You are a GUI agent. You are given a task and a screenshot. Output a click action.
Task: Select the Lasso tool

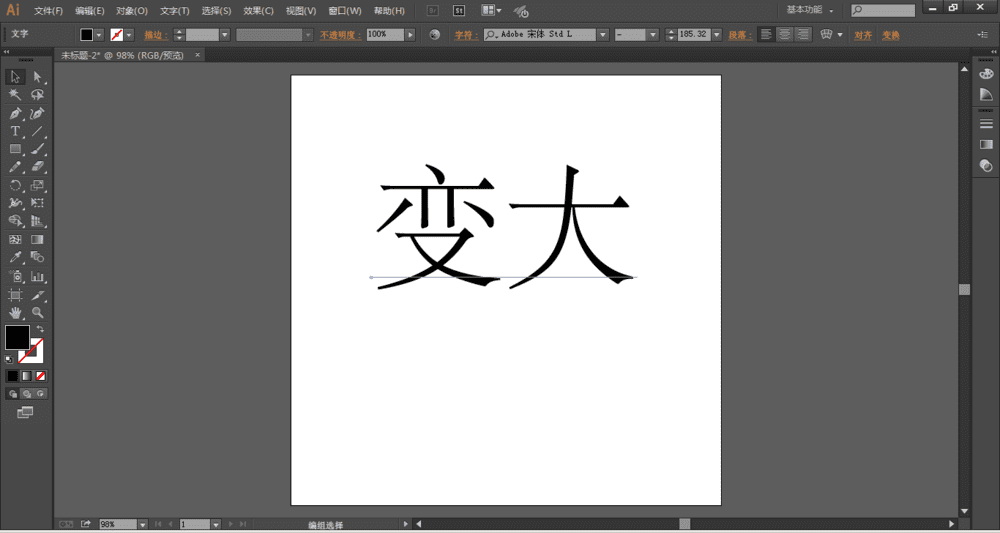(38, 95)
